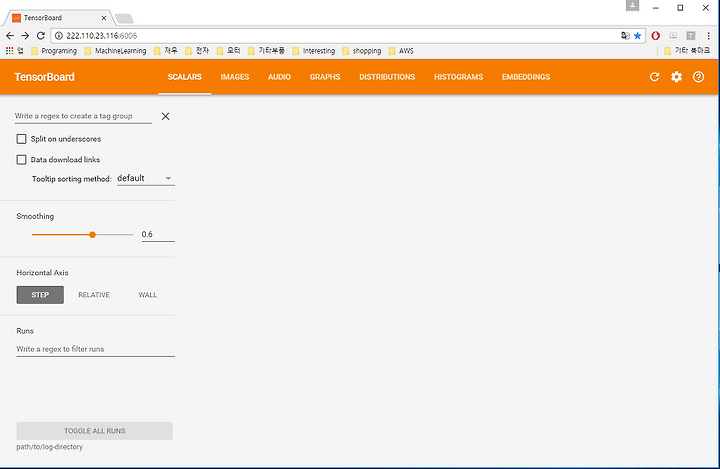Focus the filter runs regex input
The width and height of the screenshot is (720, 469).
point(96,349)
